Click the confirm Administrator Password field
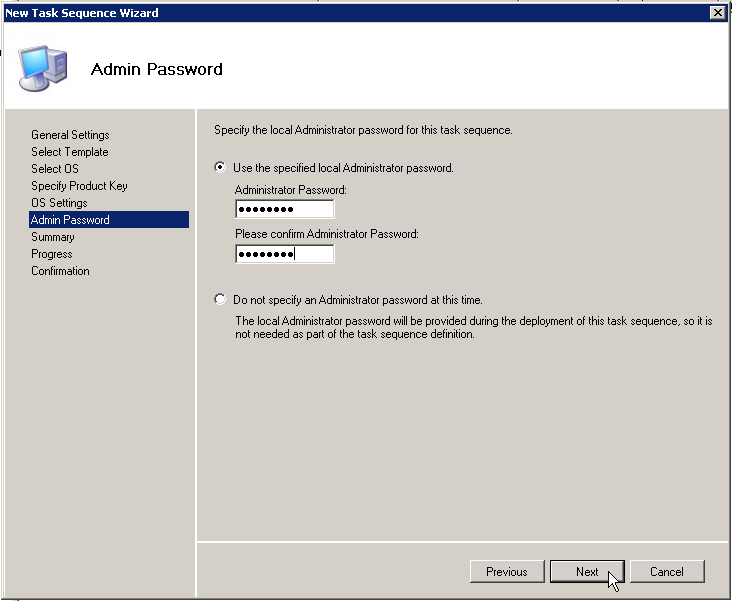The height and width of the screenshot is (601, 732). tap(284, 254)
